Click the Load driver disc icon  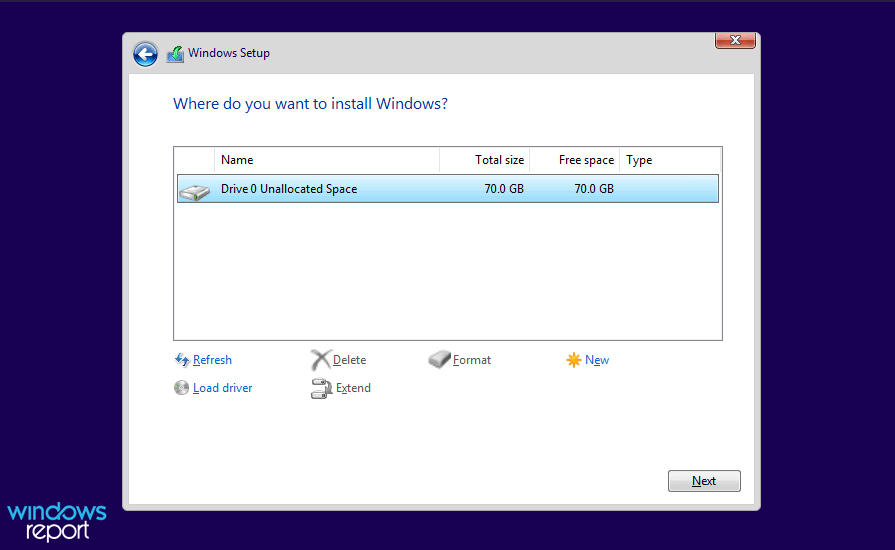(182, 388)
